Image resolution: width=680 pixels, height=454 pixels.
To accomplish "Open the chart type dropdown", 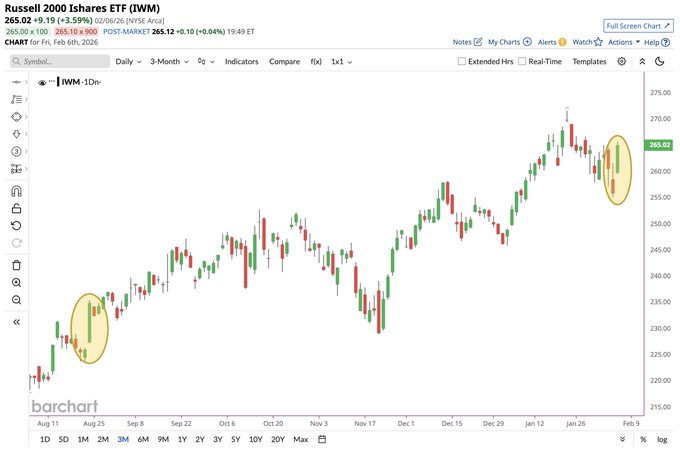I will (206, 62).
